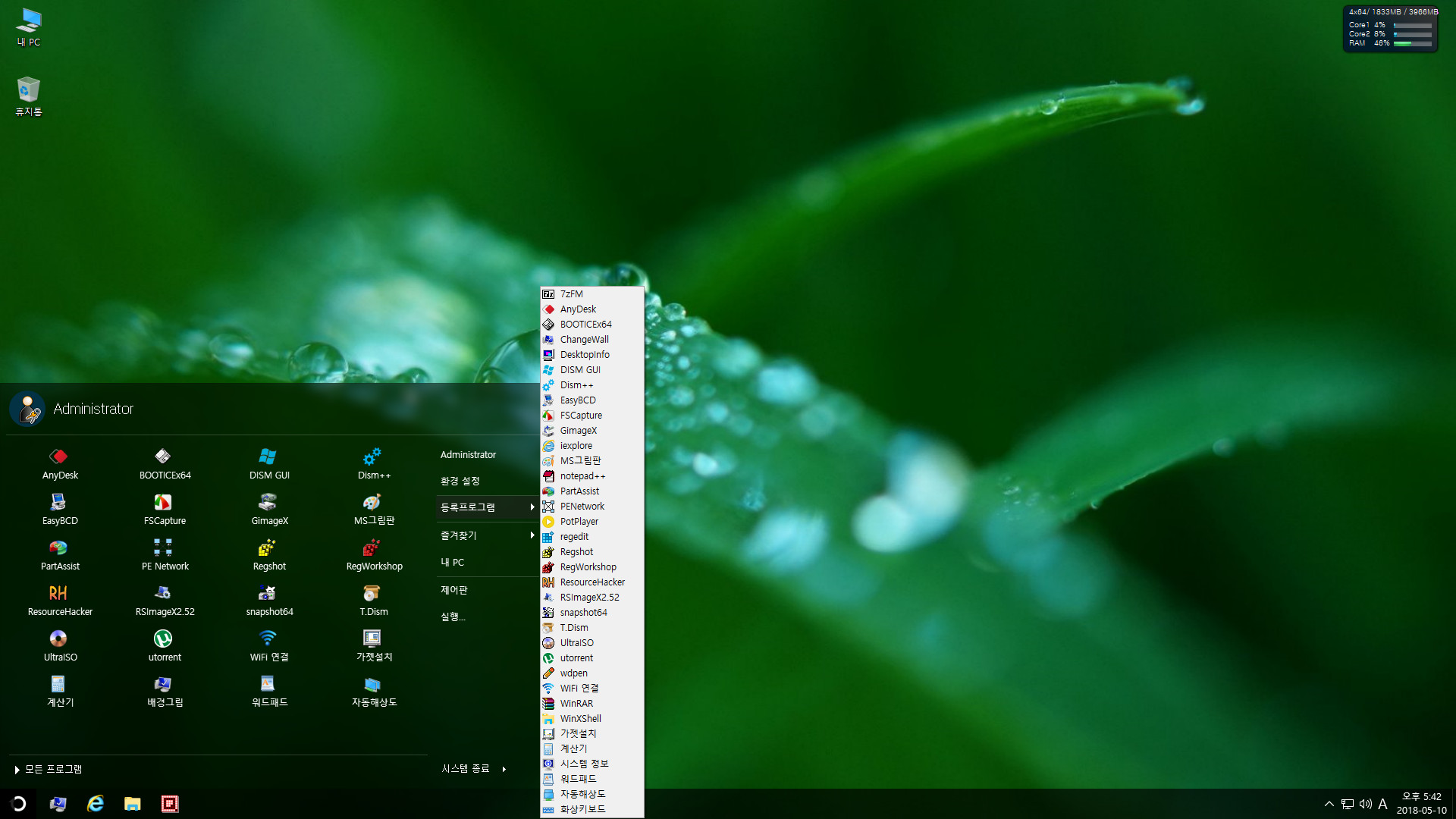The height and width of the screenshot is (819, 1456).
Task: Open WiFi 연결 tile in start grid
Action: pyautogui.click(x=269, y=646)
